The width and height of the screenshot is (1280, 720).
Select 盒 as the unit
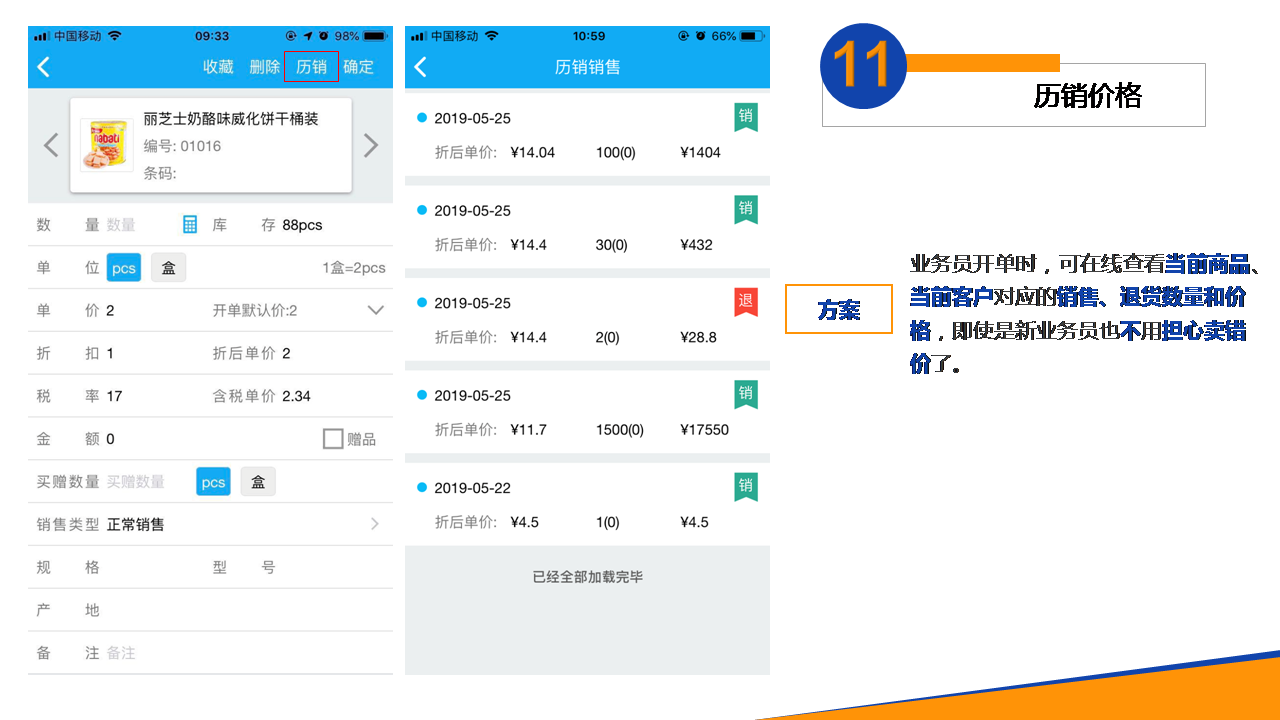click(169, 268)
